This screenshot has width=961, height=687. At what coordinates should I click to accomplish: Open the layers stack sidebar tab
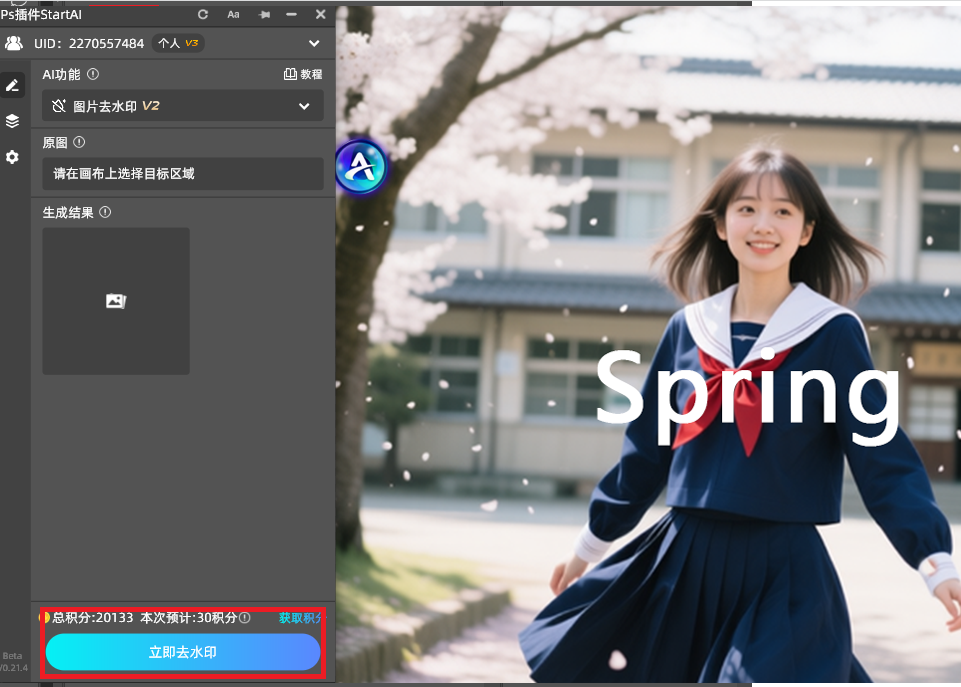[12, 121]
